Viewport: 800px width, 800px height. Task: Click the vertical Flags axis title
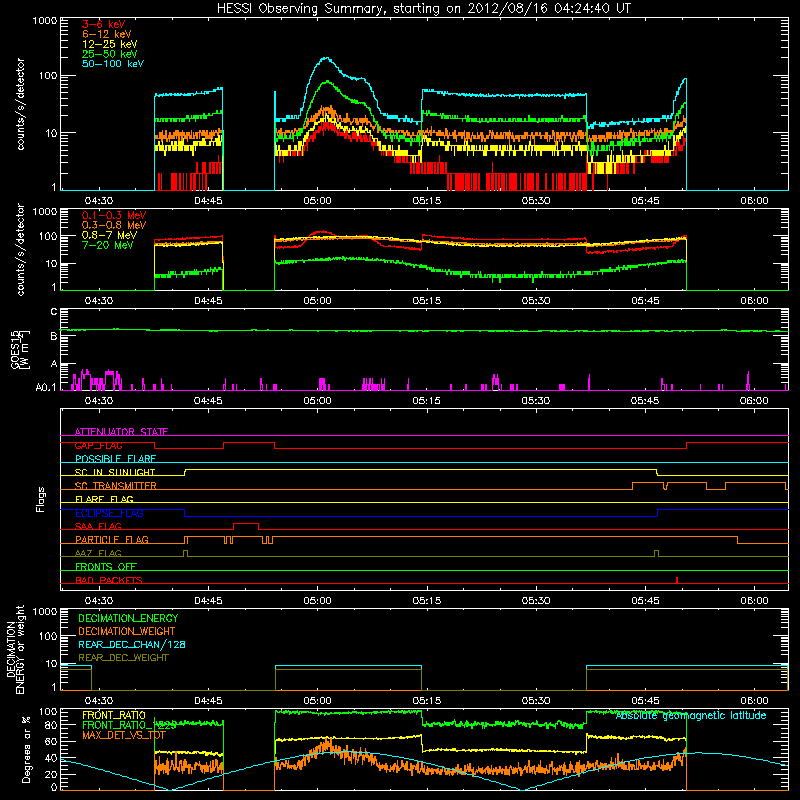click(x=41, y=499)
